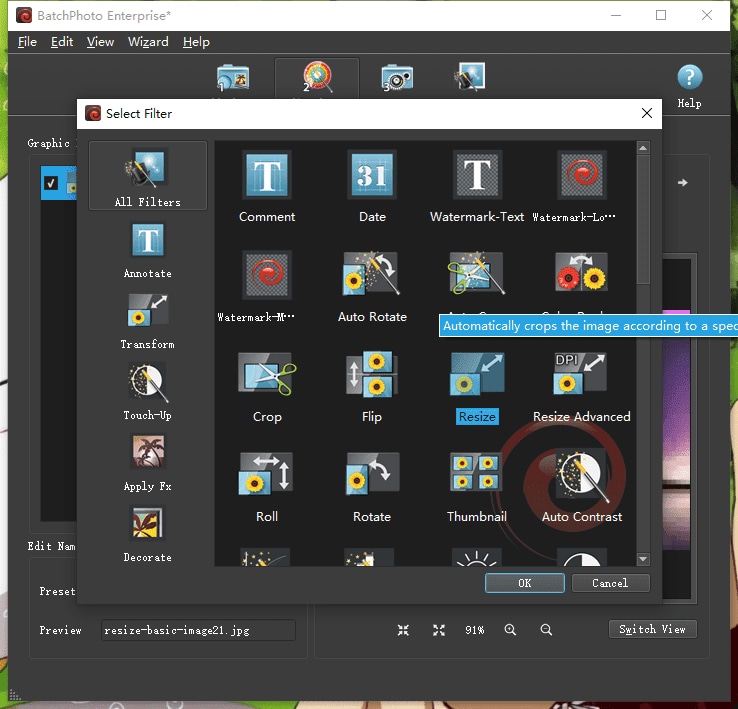Image resolution: width=738 pixels, height=709 pixels.
Task: Select the Auto Crop scissors-and-wand icon
Action: (x=476, y=274)
